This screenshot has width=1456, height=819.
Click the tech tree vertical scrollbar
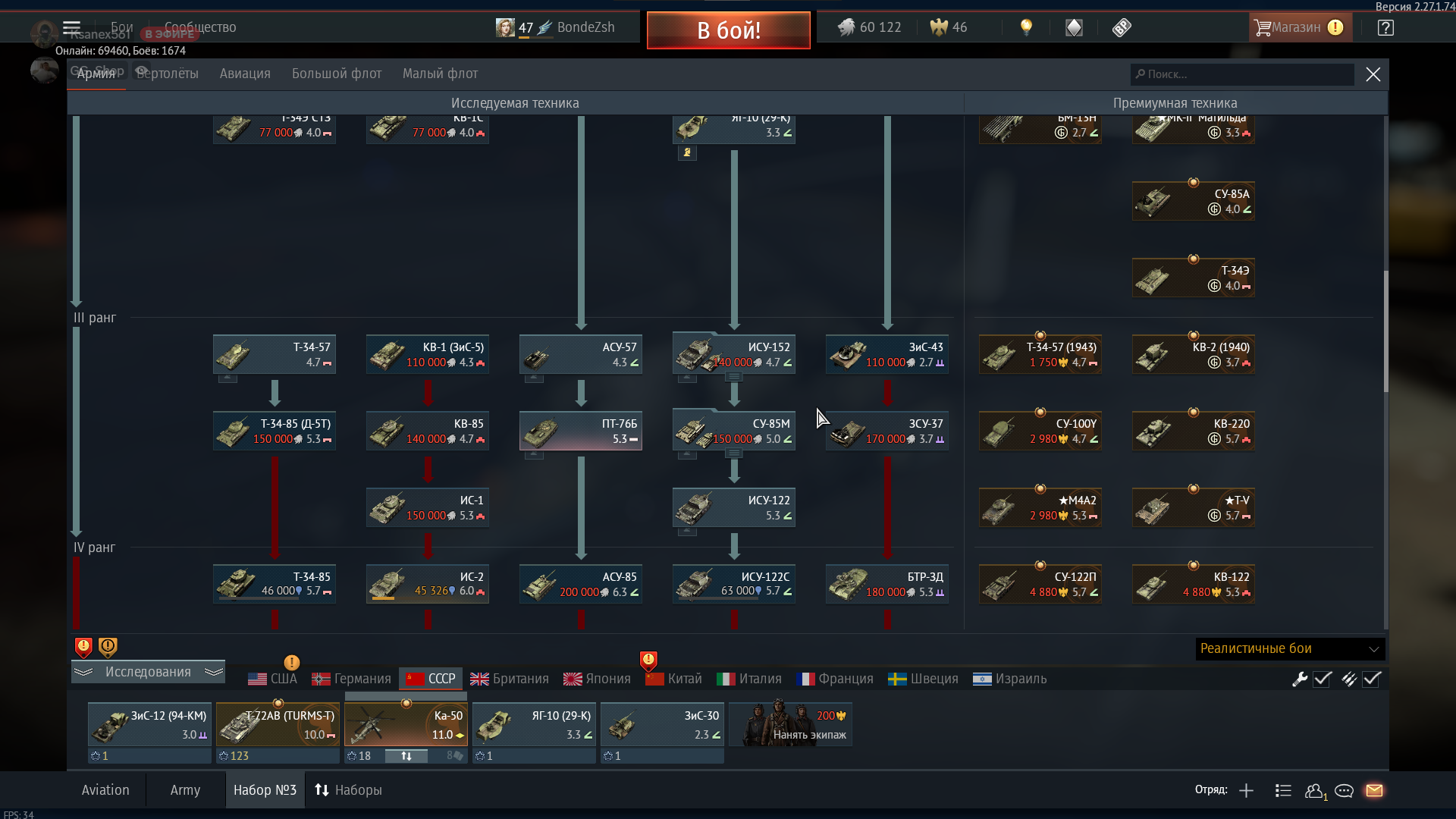pos(1385,331)
